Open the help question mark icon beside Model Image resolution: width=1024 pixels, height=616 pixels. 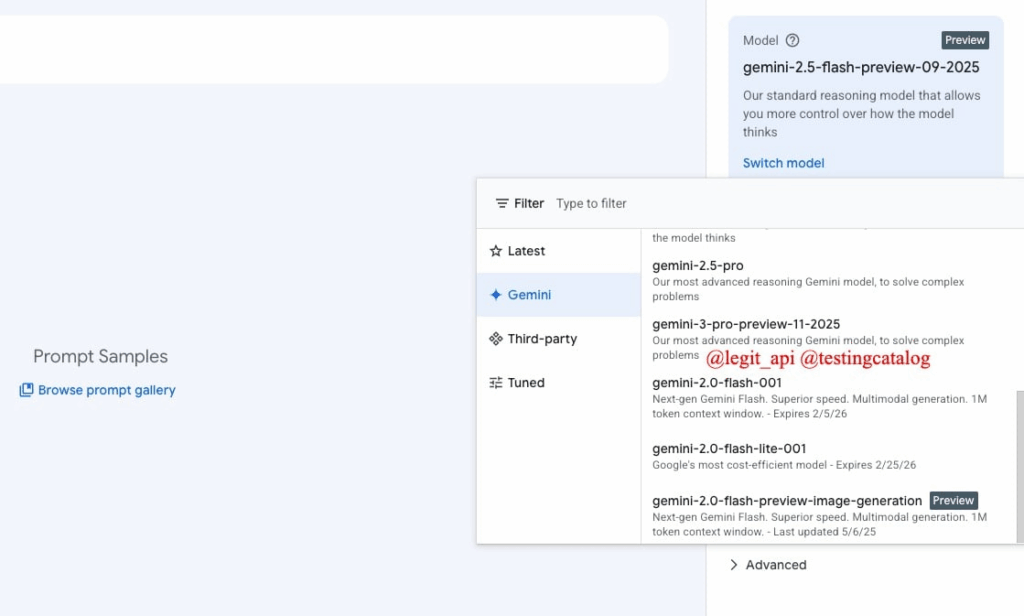[x=790, y=40]
